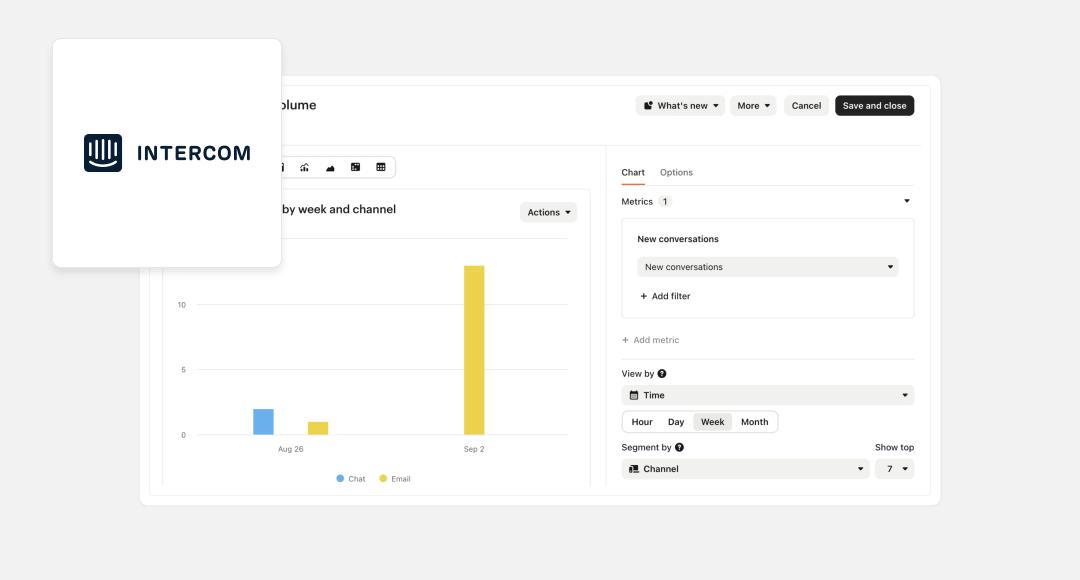Click the tall yellow Email bar for Sep 2
This screenshot has width=1080, height=580.
[474, 350]
